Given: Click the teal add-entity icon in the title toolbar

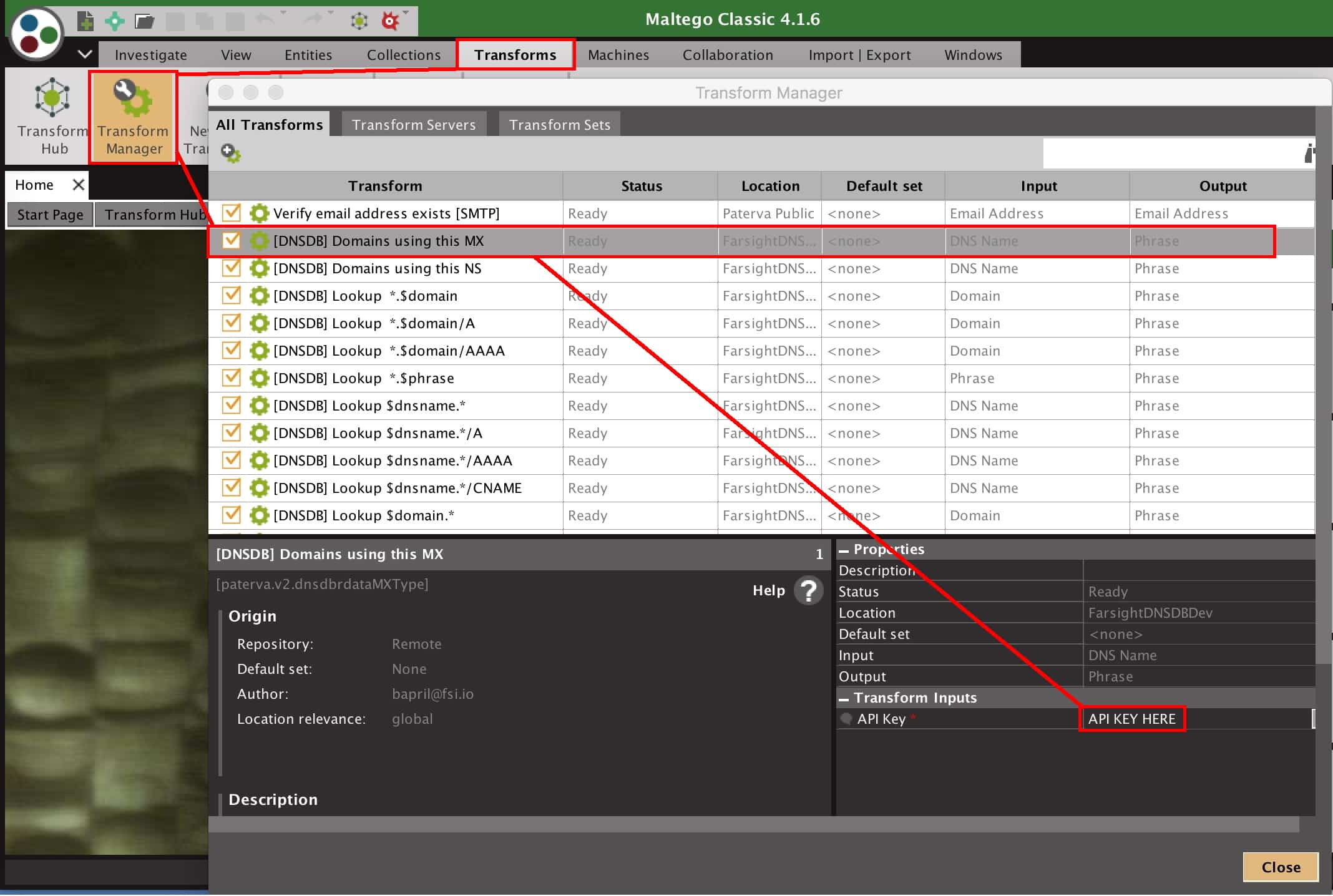Looking at the screenshot, I should (x=114, y=21).
